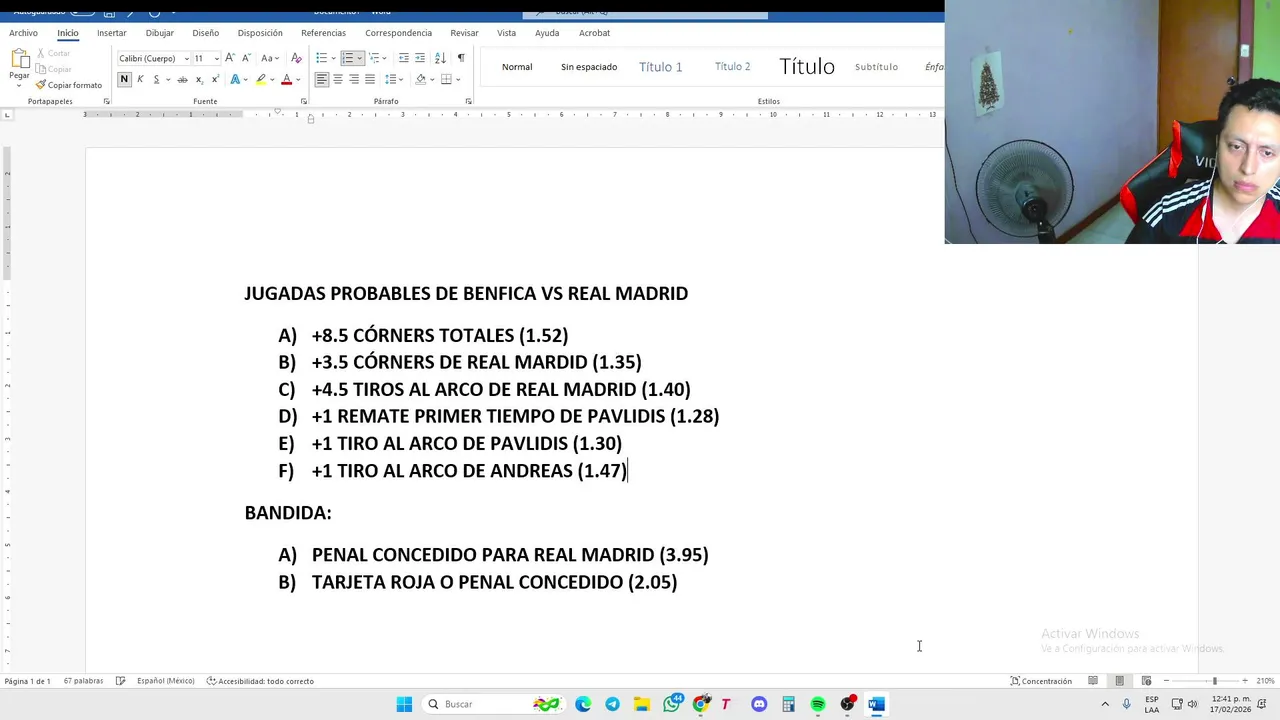Click the Pegar (paste) icon

click(19, 59)
